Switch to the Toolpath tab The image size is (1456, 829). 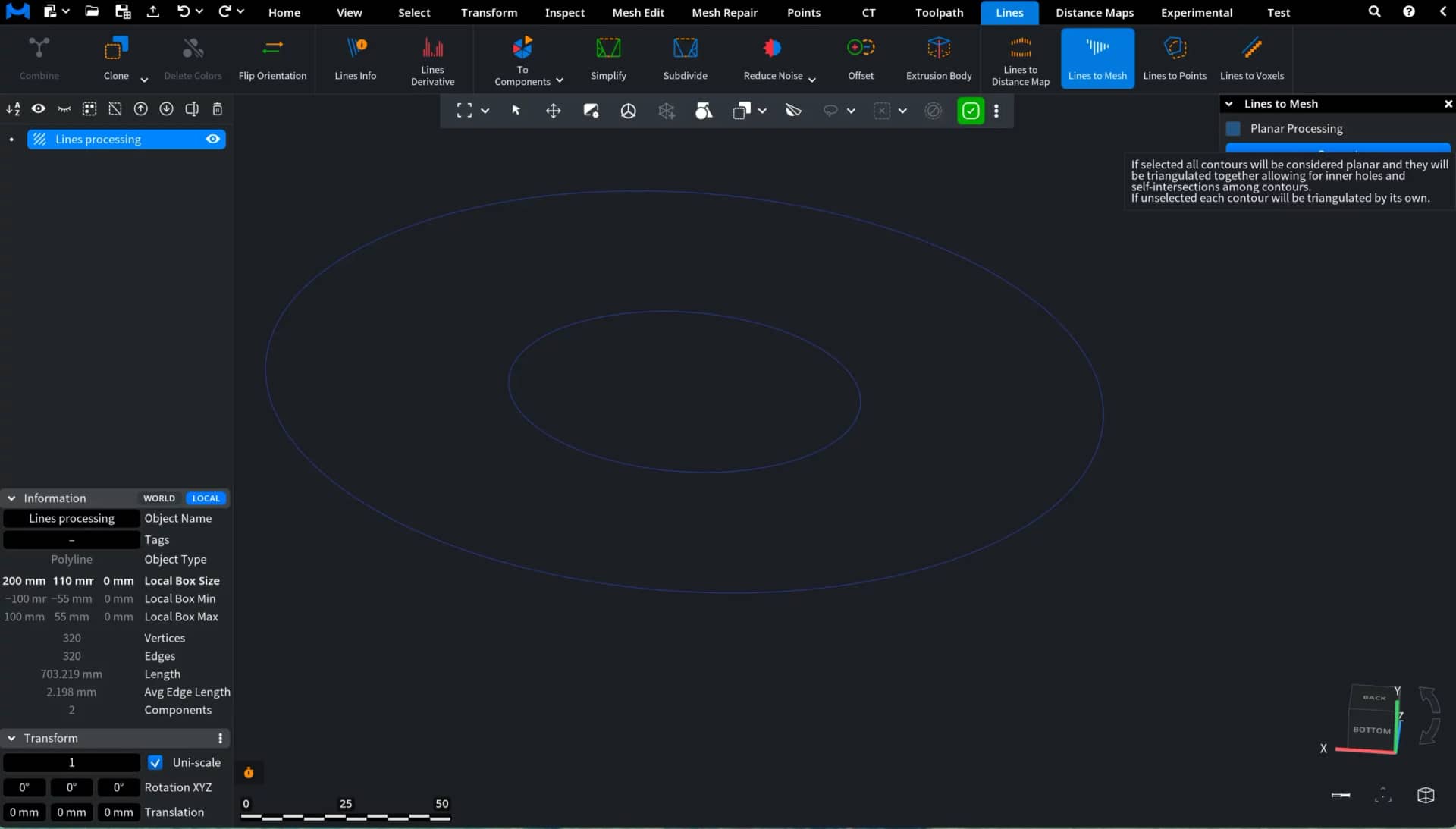point(939,12)
